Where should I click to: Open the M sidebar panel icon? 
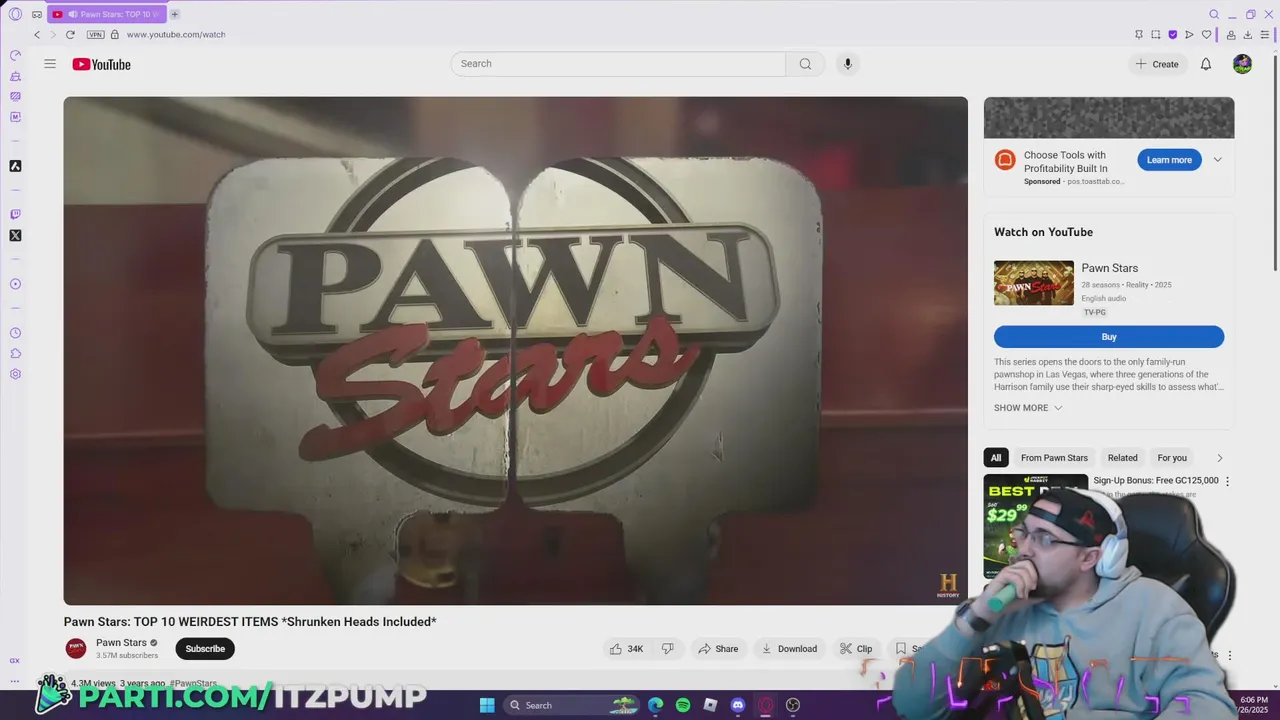[15, 117]
